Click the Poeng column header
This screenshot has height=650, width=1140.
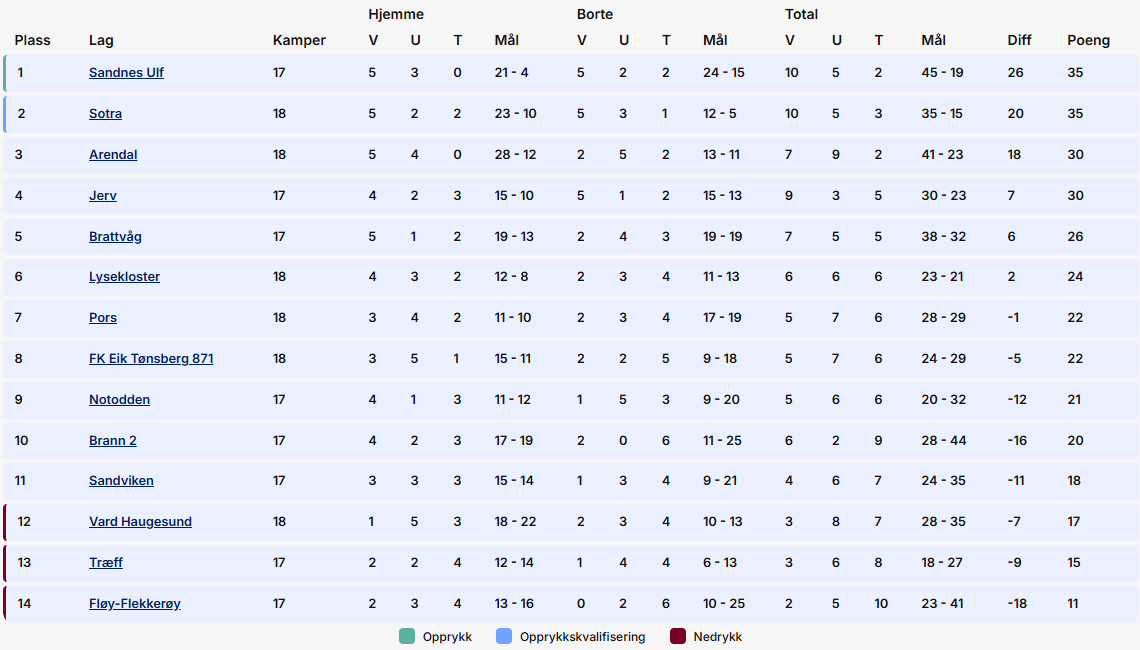1088,41
